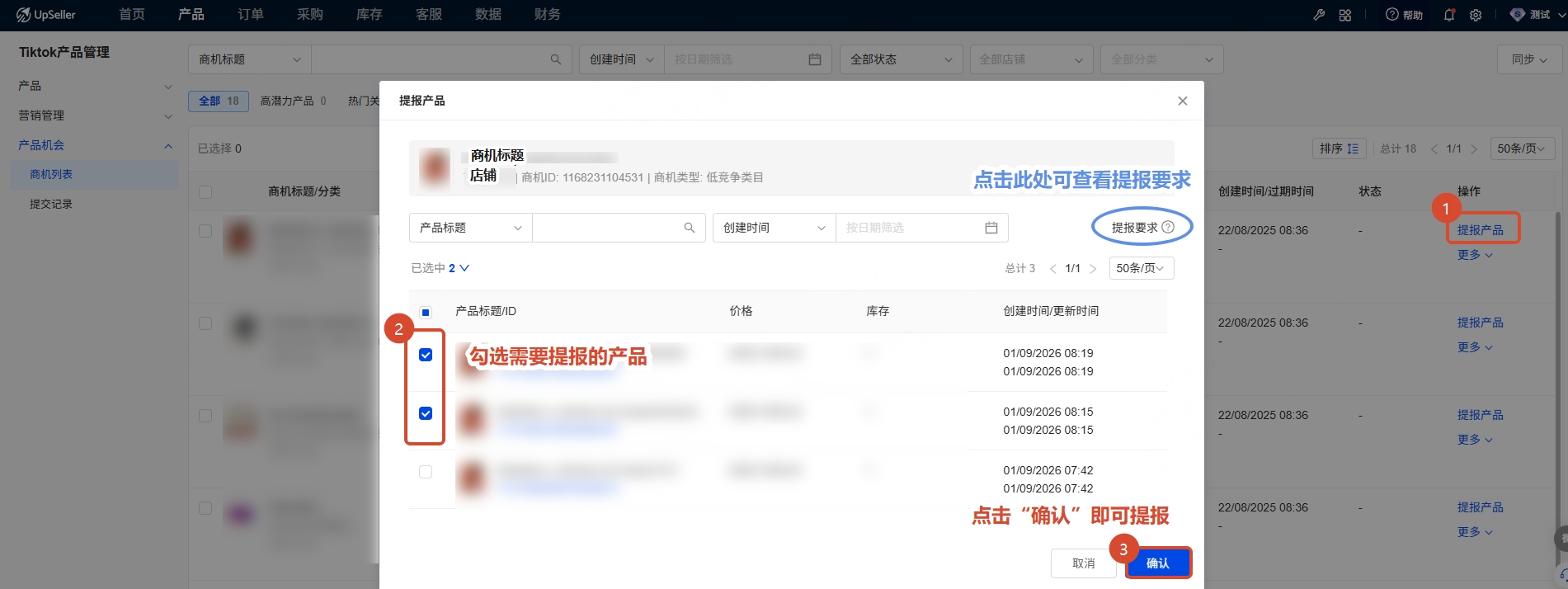Open the dialog 50条/页 page size dropdown

[1141, 268]
